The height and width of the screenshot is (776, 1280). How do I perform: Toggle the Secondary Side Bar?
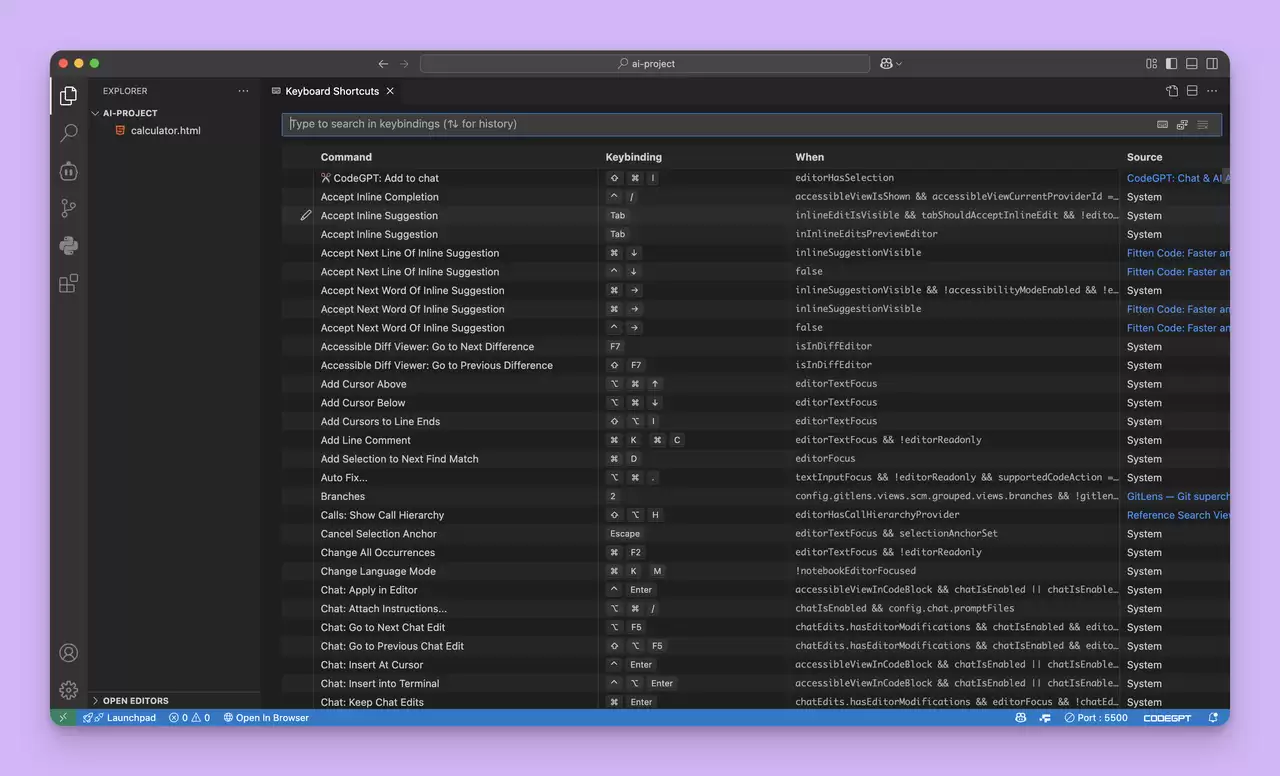coord(1212,63)
